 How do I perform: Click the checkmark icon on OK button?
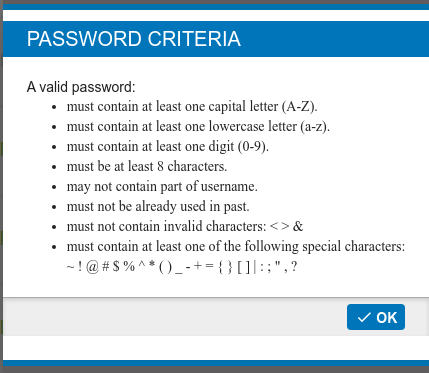tap(364, 317)
